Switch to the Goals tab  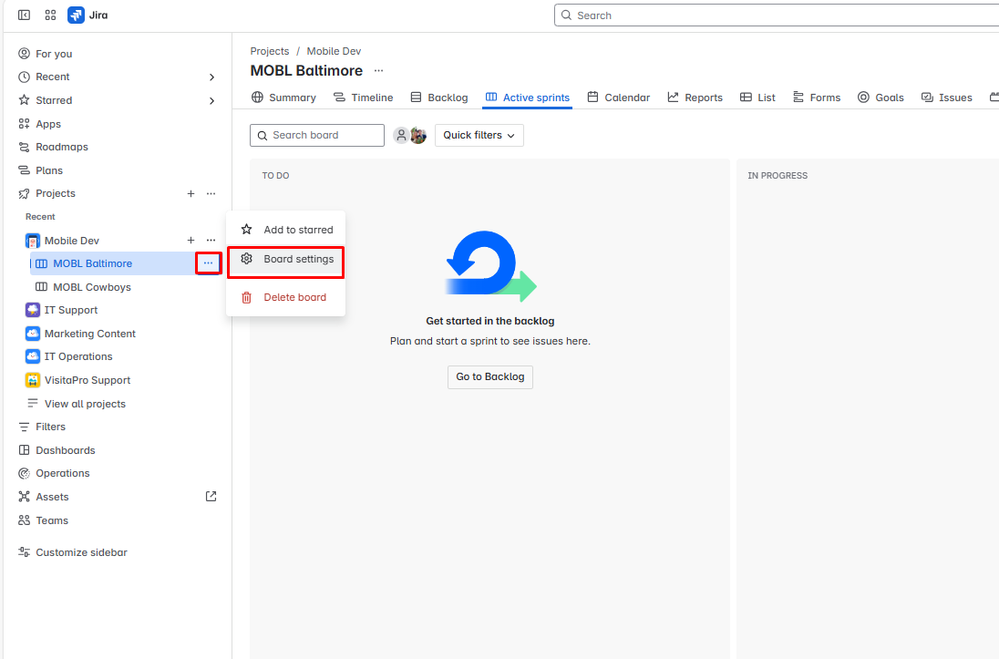pyautogui.click(x=880, y=98)
